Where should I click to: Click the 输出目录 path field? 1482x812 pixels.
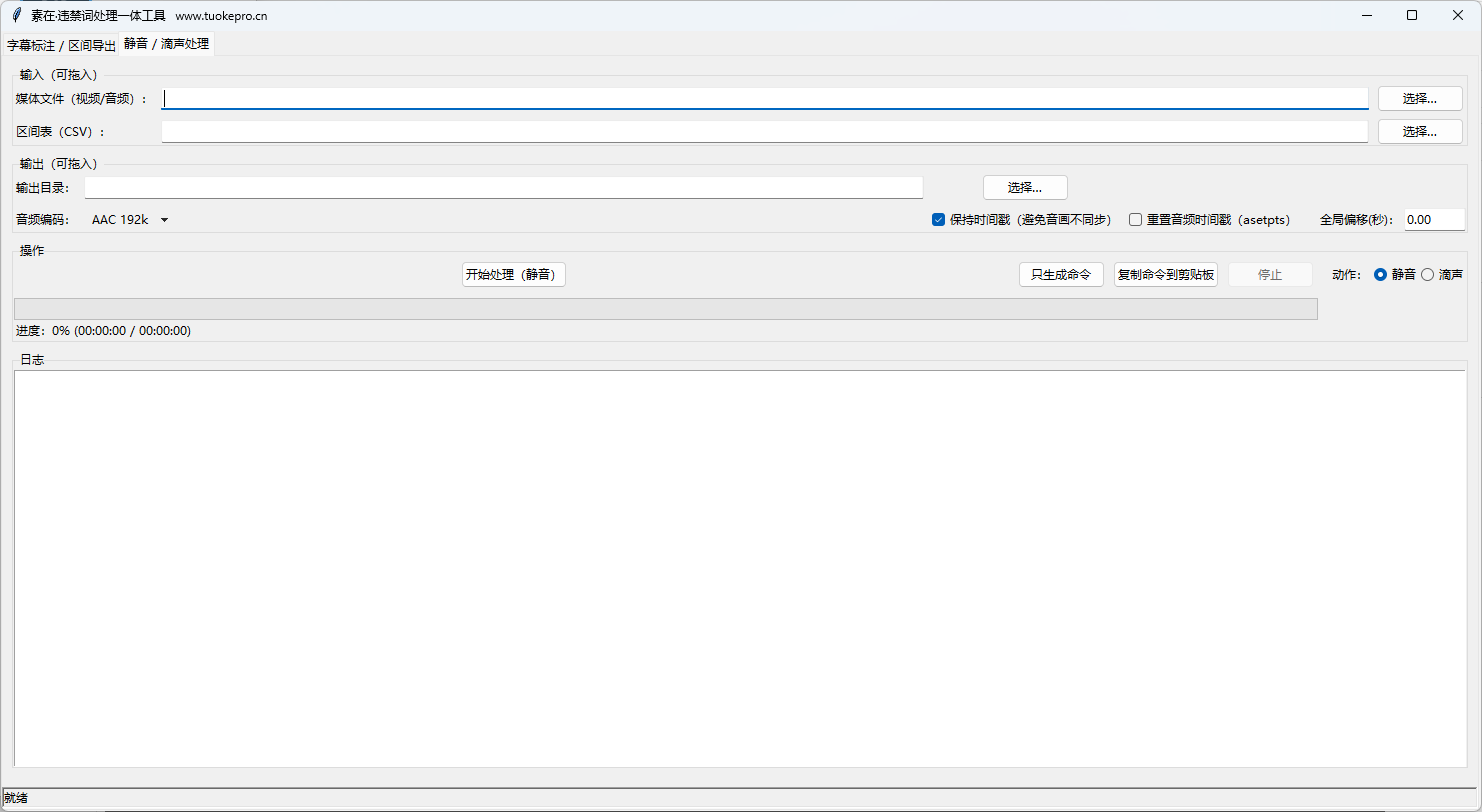[504, 187]
